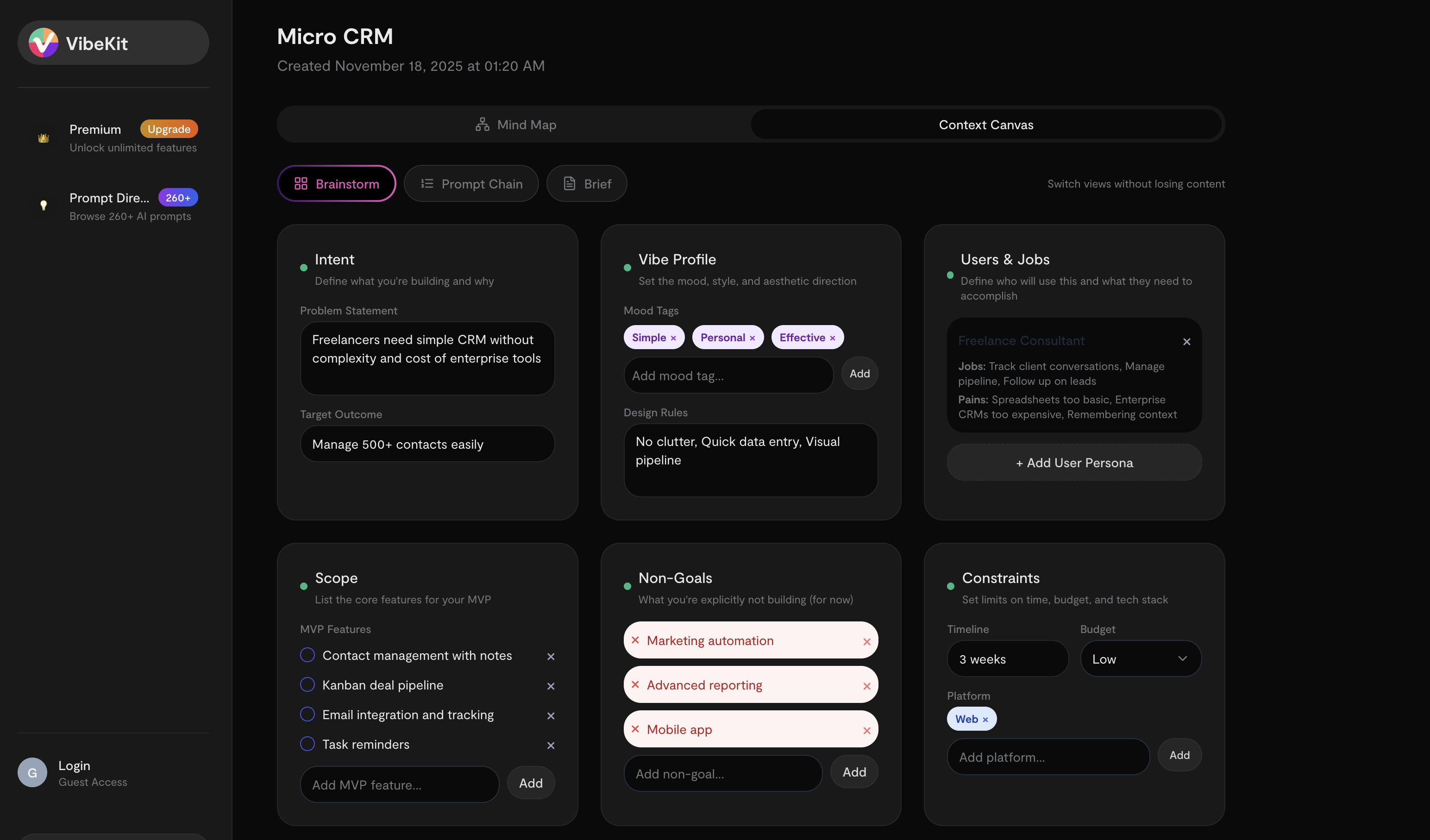Viewport: 1430px width, 840px height.
Task: Click the Brief document icon
Action: (569, 183)
